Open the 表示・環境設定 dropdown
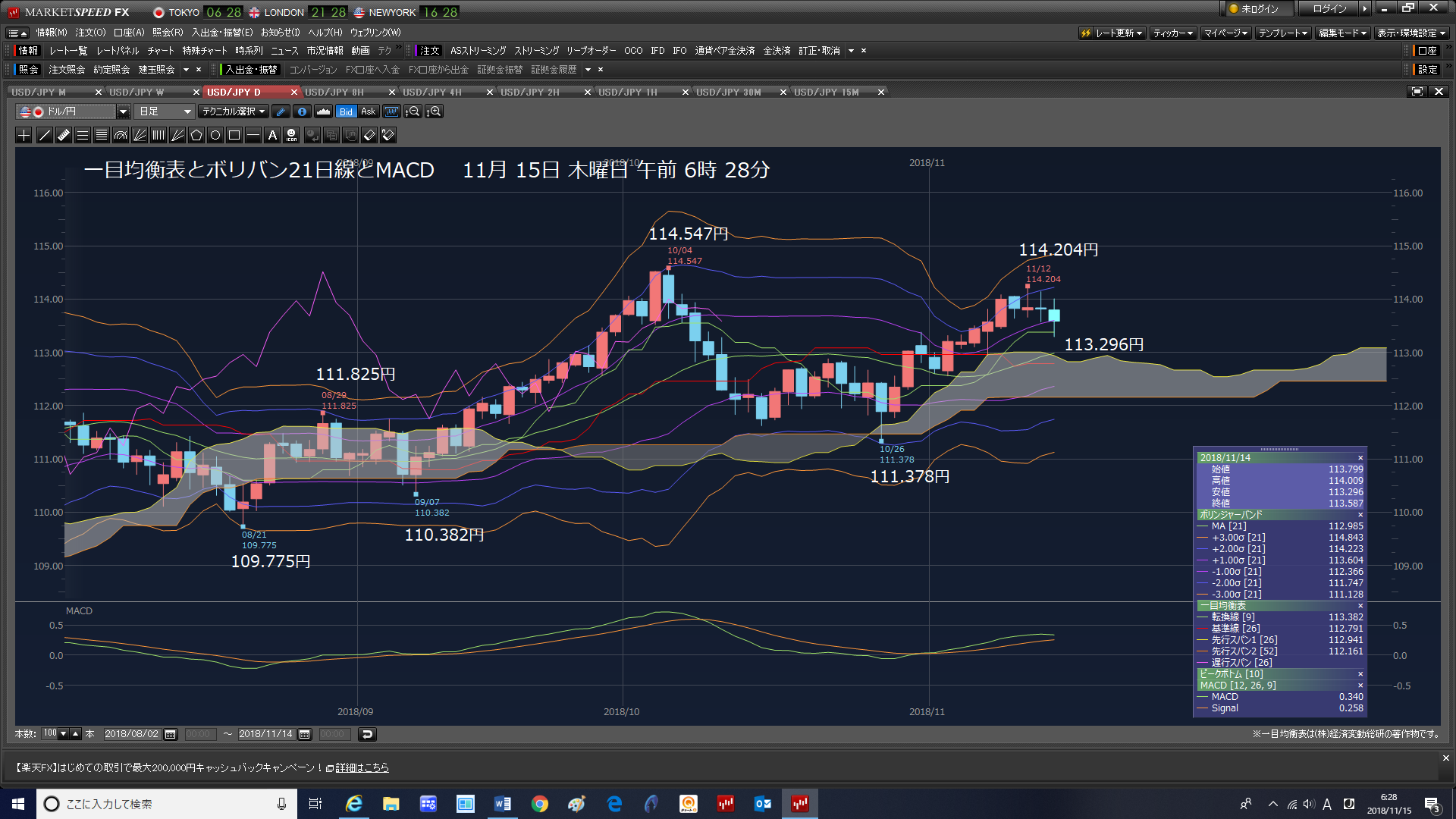The image size is (1456, 819). (x=1412, y=33)
